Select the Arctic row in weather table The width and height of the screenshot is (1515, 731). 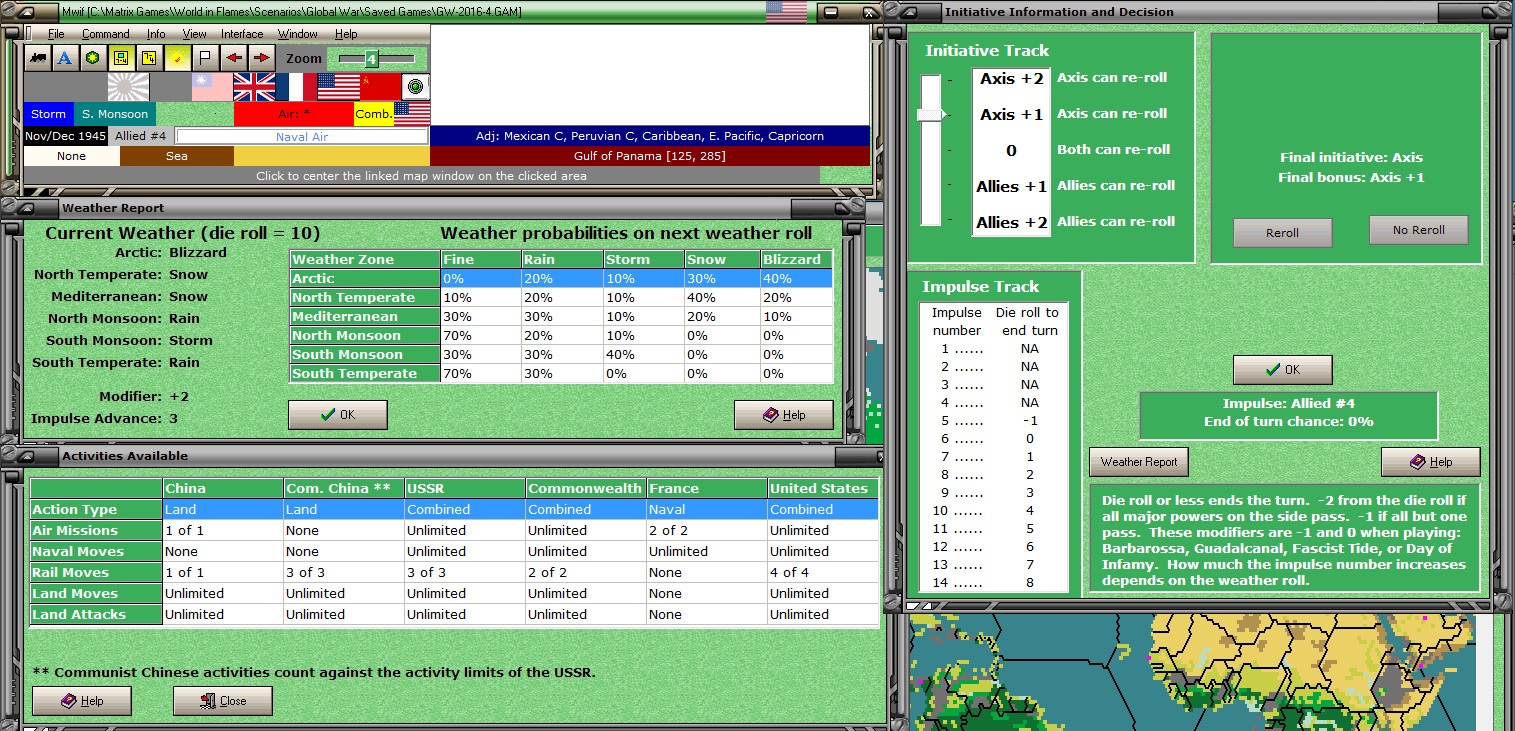coord(561,278)
